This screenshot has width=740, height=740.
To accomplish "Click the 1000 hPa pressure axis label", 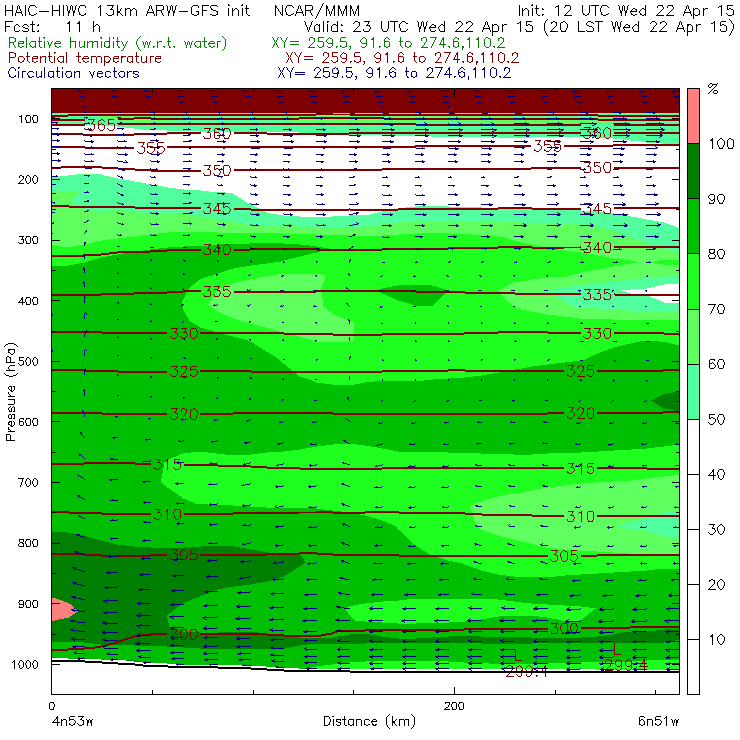I will tap(25, 664).
